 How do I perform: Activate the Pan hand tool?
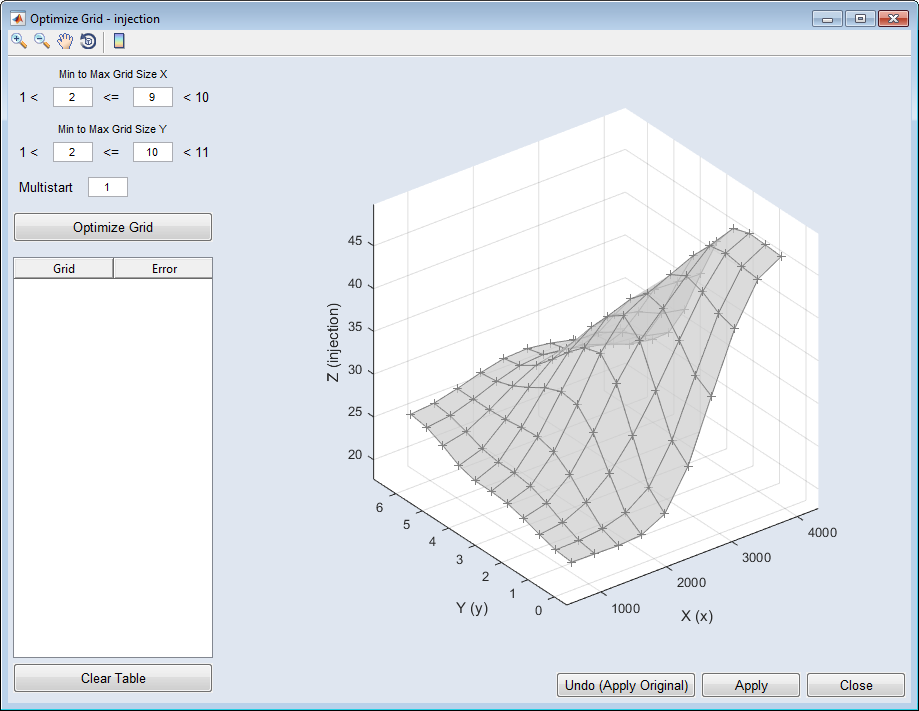click(65, 41)
